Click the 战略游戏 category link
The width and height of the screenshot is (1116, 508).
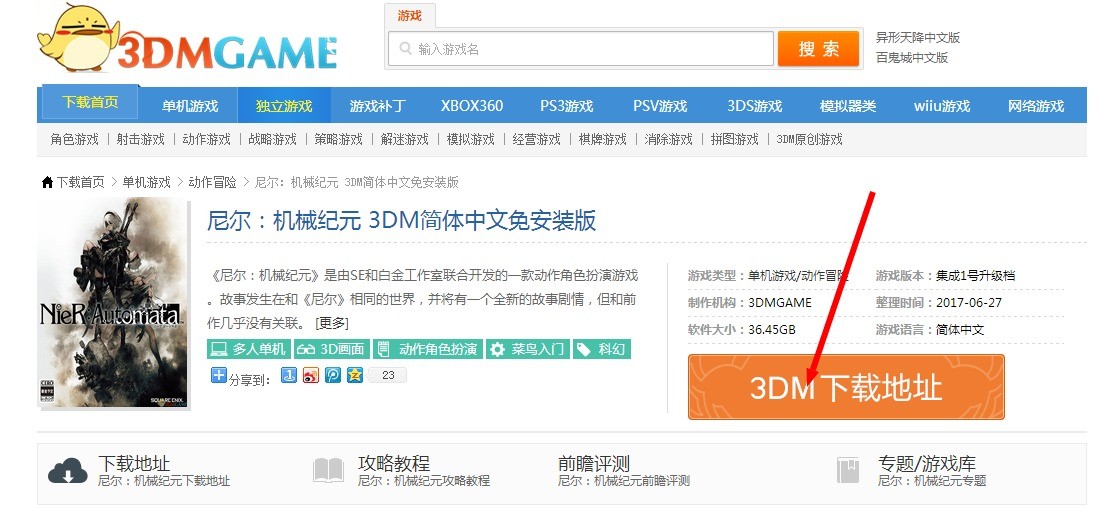pos(273,139)
